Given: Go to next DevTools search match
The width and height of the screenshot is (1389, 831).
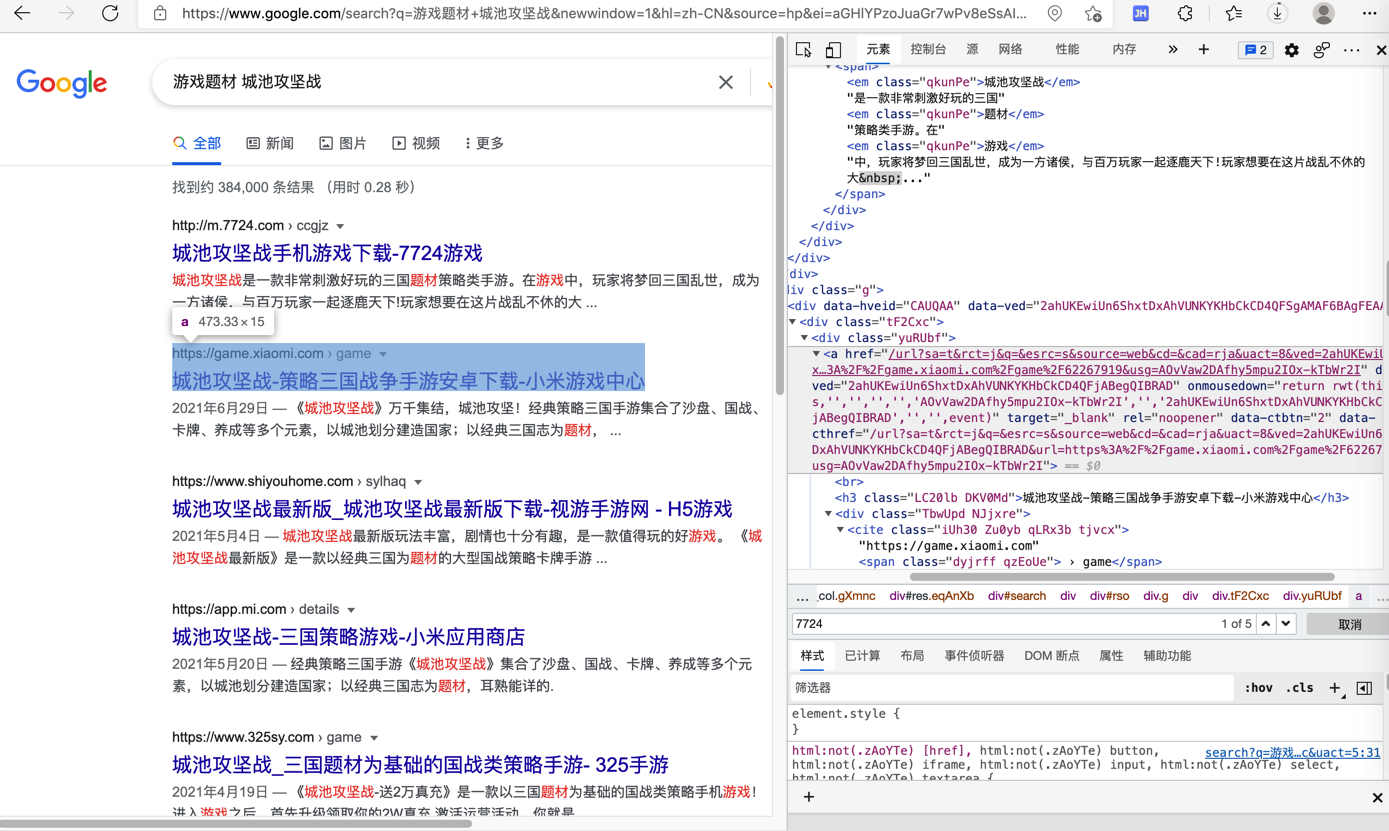Looking at the screenshot, I should click(x=1286, y=624).
